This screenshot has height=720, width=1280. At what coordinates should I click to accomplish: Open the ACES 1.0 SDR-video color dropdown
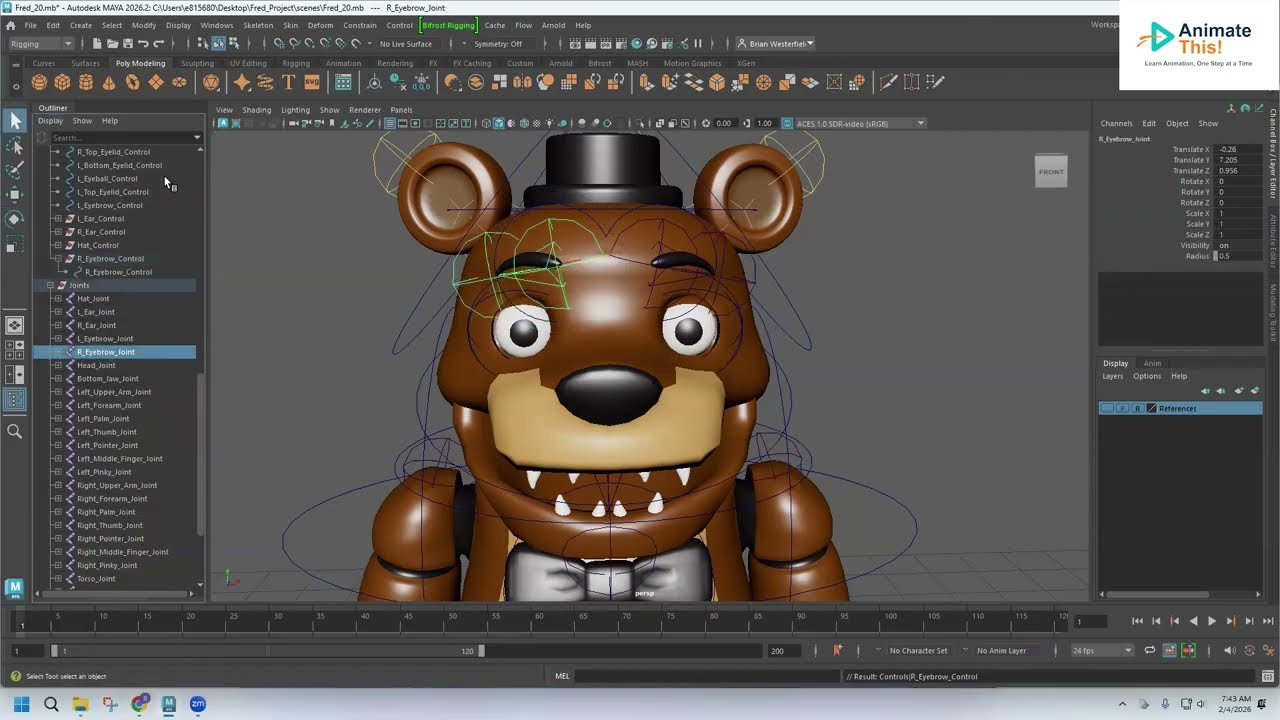click(x=855, y=124)
